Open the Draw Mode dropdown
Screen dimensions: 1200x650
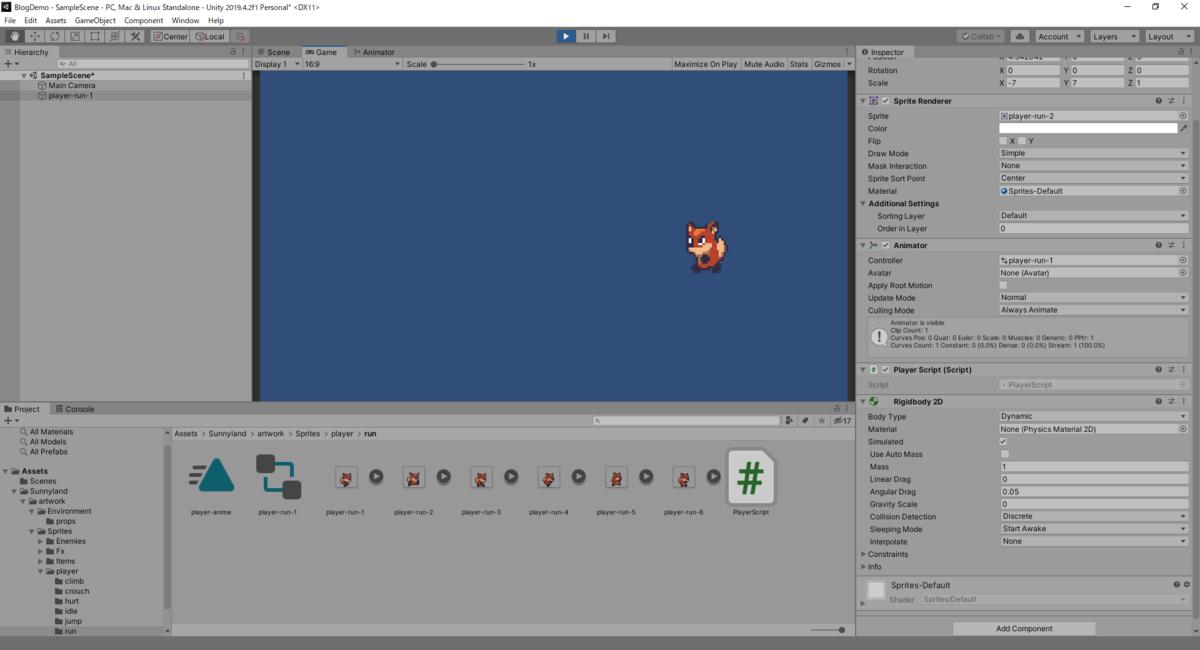click(x=1094, y=153)
